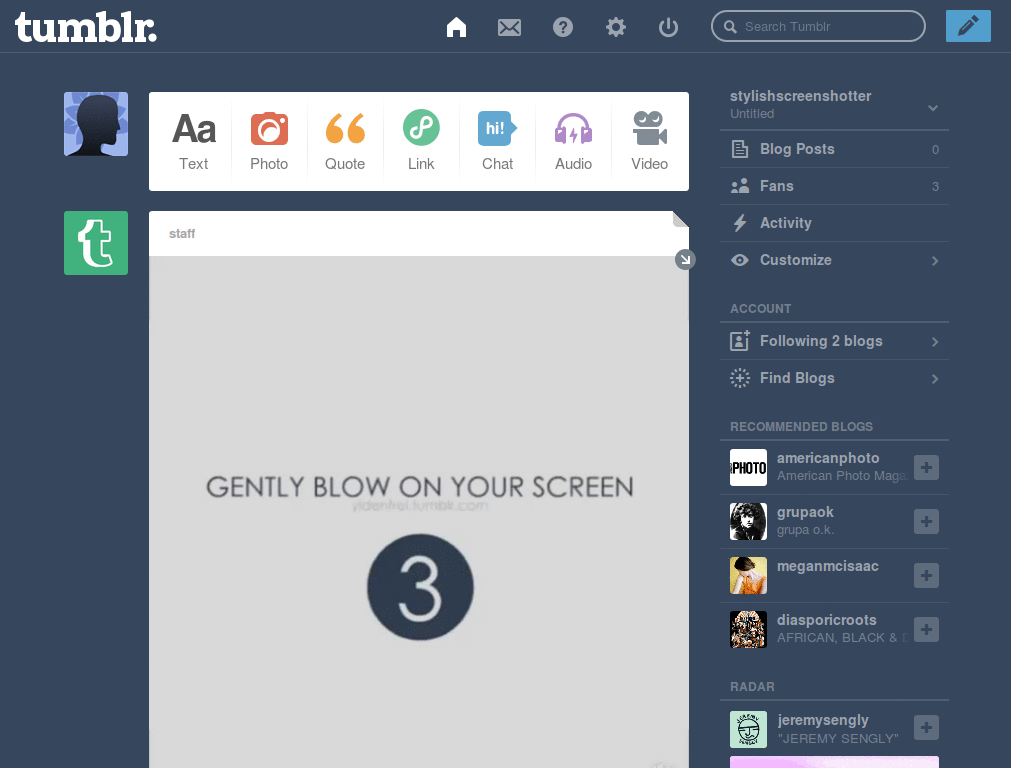Viewport: 1024px width, 768px height.
Task: Open Find Blogs
Action: (834, 378)
